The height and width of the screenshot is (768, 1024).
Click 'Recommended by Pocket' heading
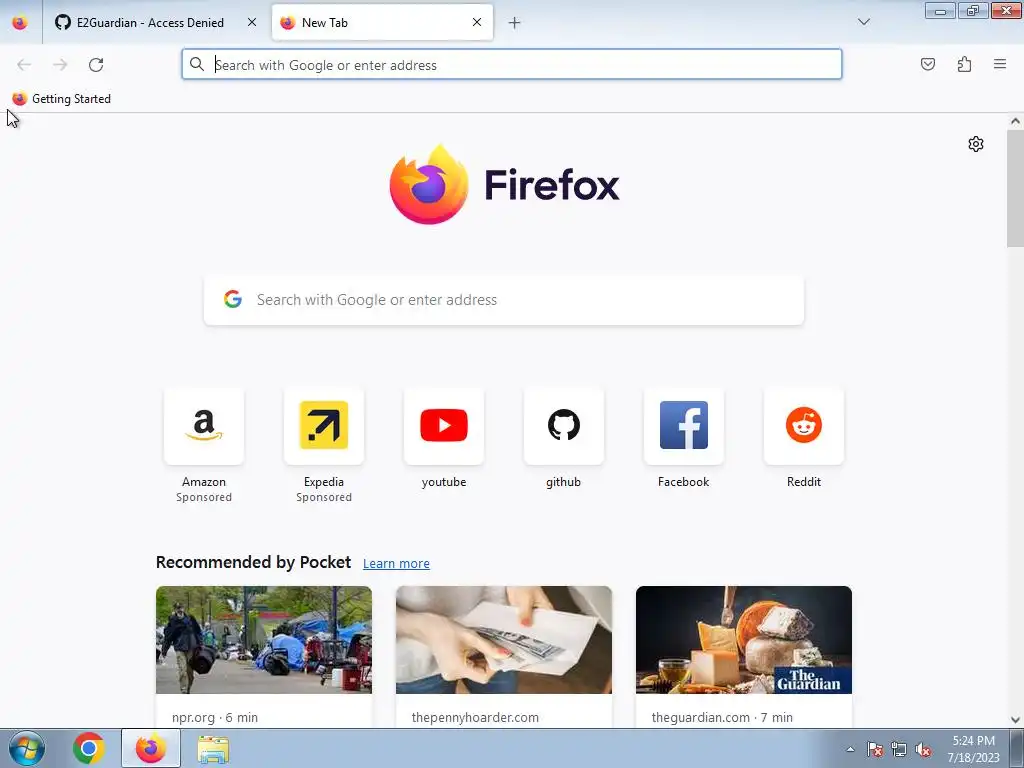(253, 562)
